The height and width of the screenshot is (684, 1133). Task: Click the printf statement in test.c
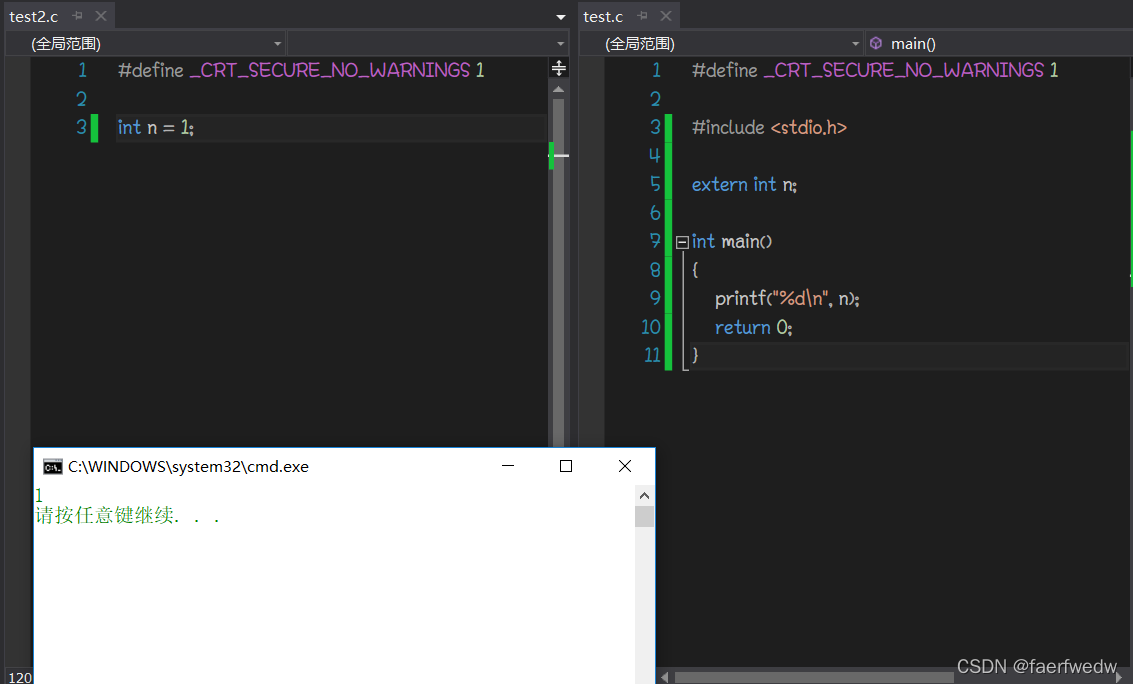787,299
